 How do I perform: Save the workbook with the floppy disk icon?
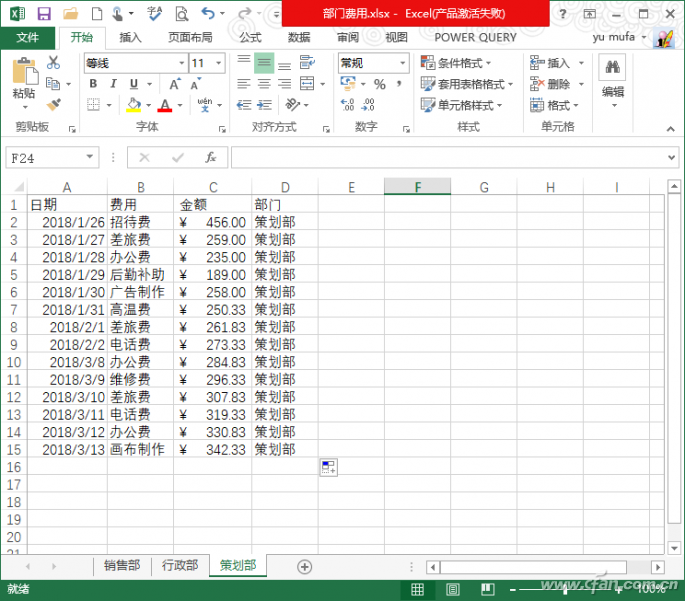point(44,14)
